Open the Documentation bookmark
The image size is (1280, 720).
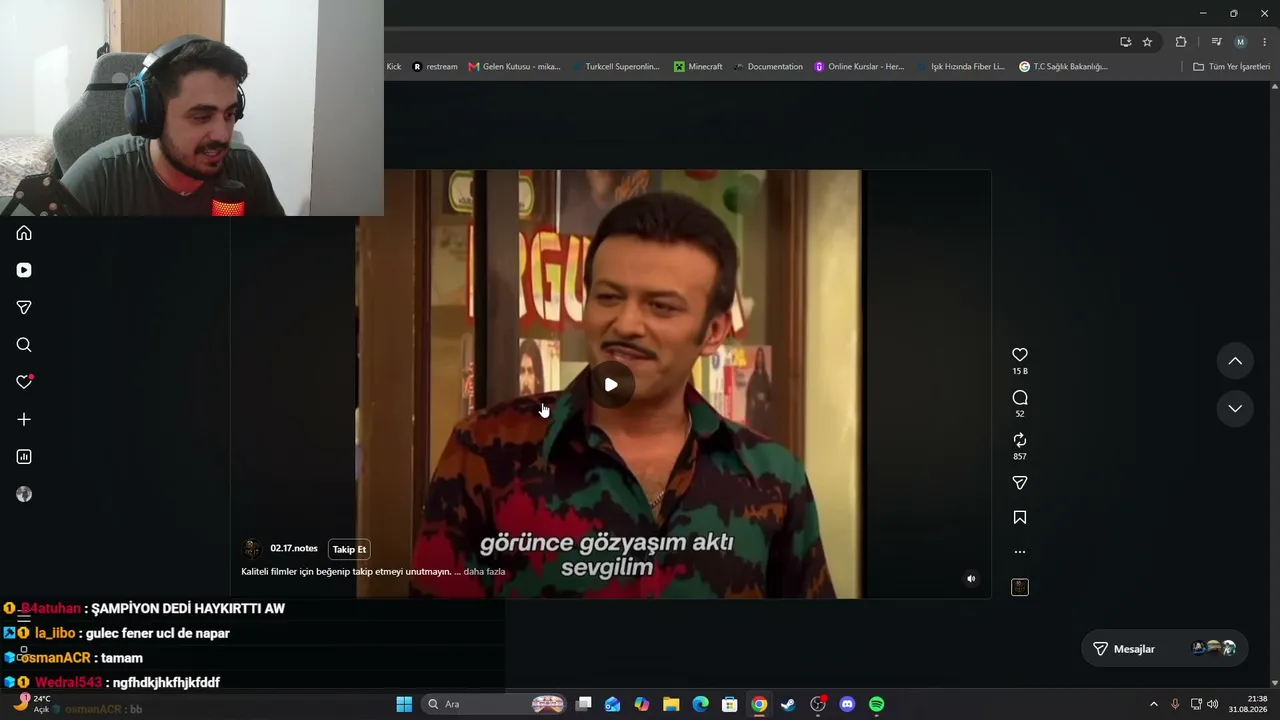coord(768,67)
